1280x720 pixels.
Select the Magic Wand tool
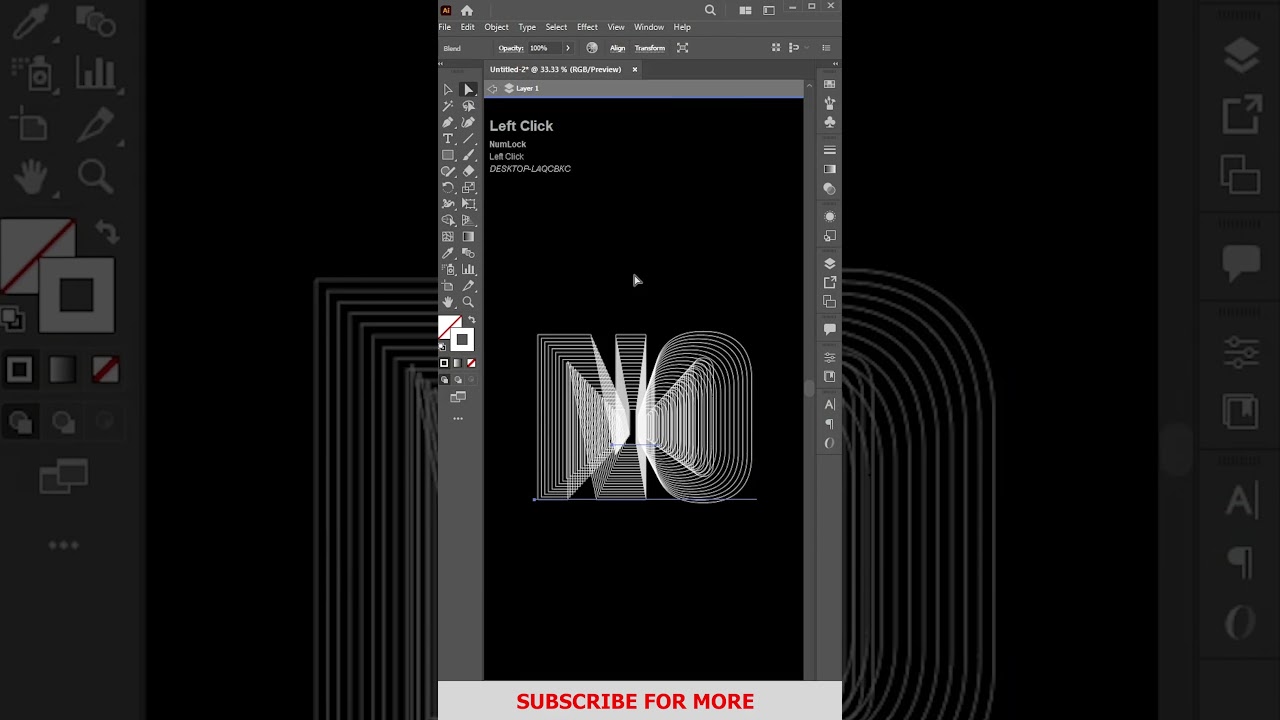click(448, 106)
